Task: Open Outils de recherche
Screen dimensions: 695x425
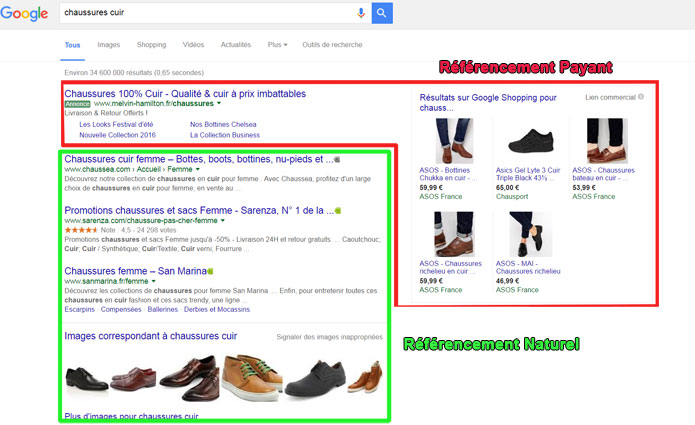Action: pos(332,45)
